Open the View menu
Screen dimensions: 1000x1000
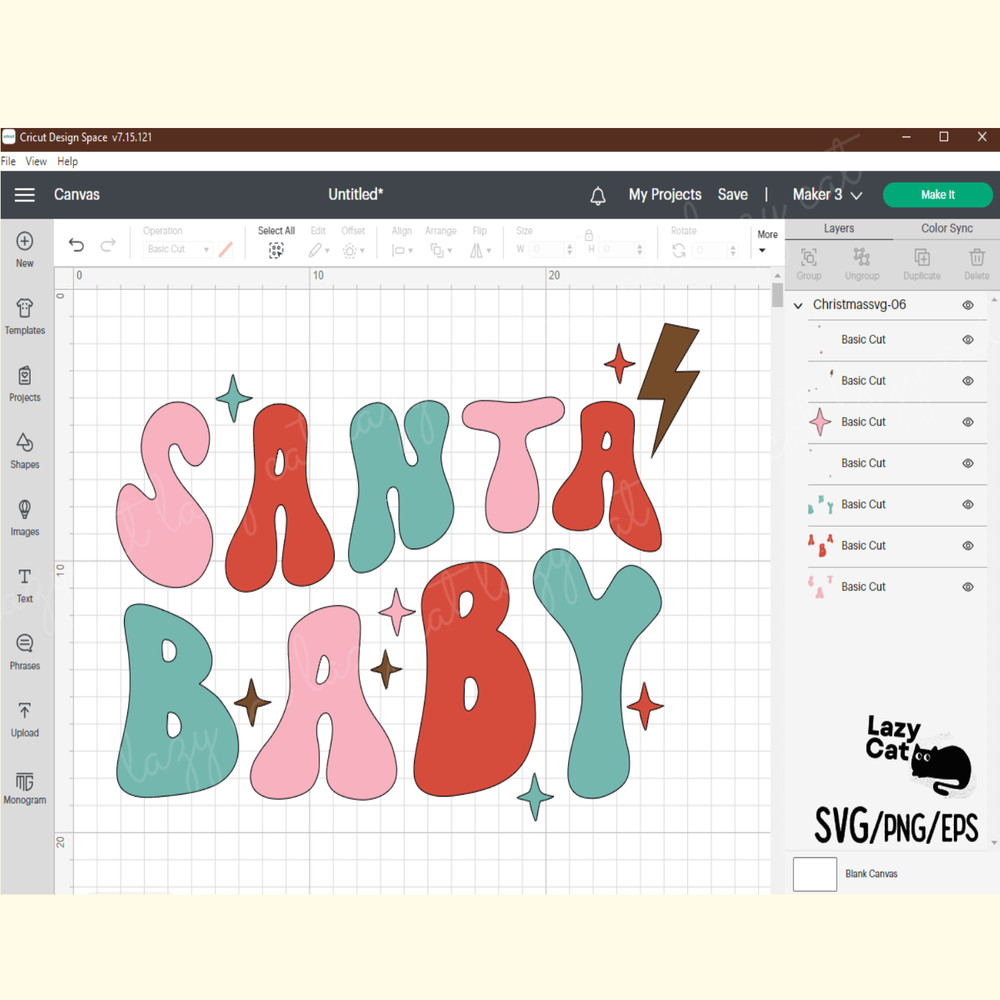click(36, 161)
